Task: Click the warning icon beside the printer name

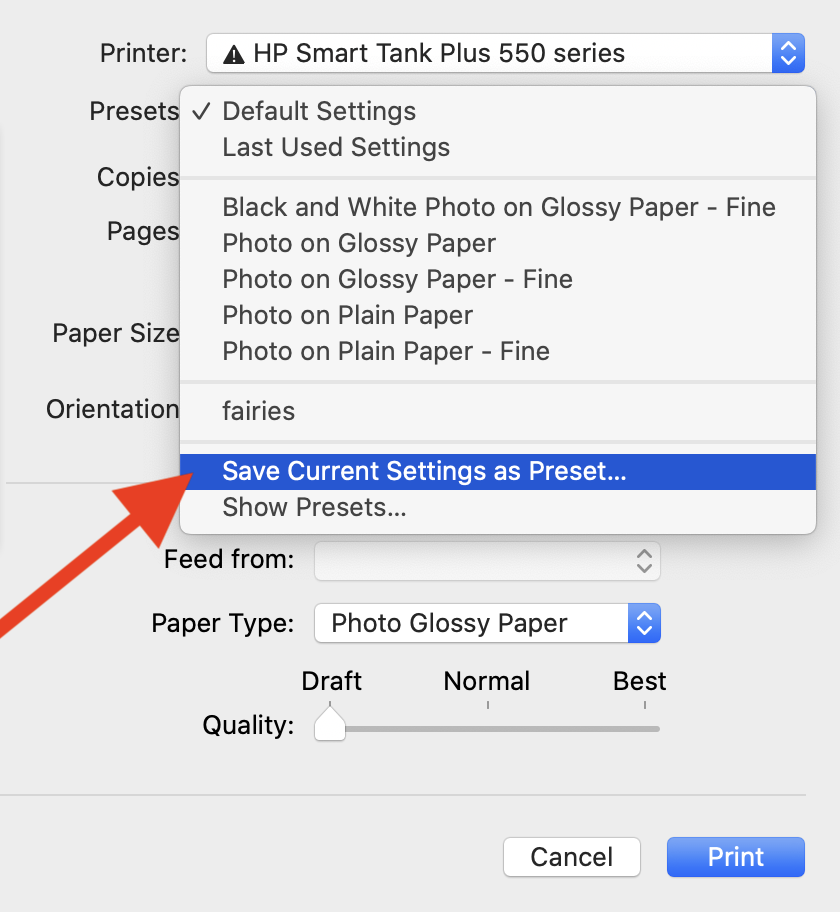Action: coord(234,53)
